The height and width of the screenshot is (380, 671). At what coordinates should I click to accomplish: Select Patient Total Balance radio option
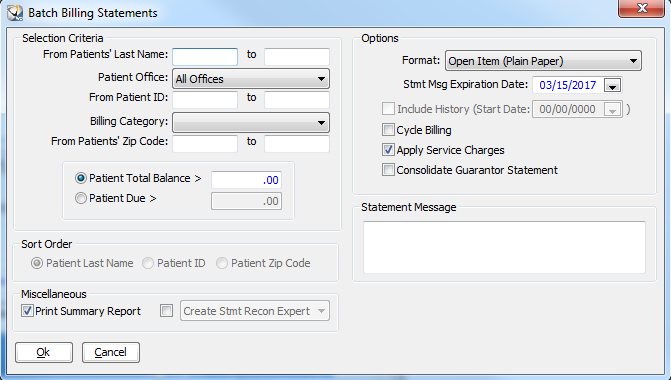[80, 178]
